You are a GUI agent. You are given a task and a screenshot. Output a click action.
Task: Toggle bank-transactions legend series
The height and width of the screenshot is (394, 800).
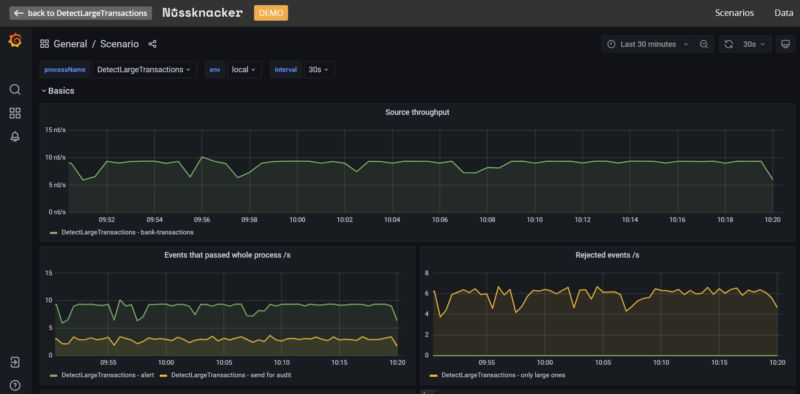tap(128, 232)
